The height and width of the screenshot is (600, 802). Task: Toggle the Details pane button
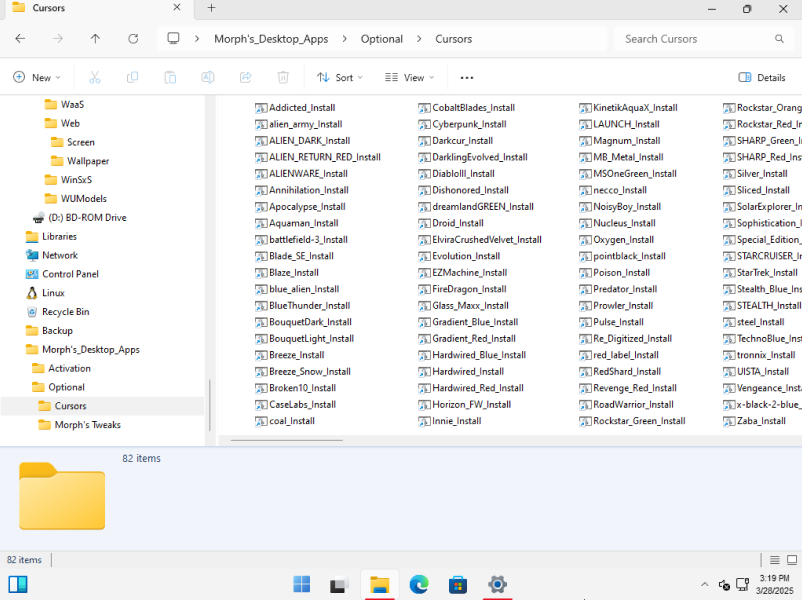point(762,78)
